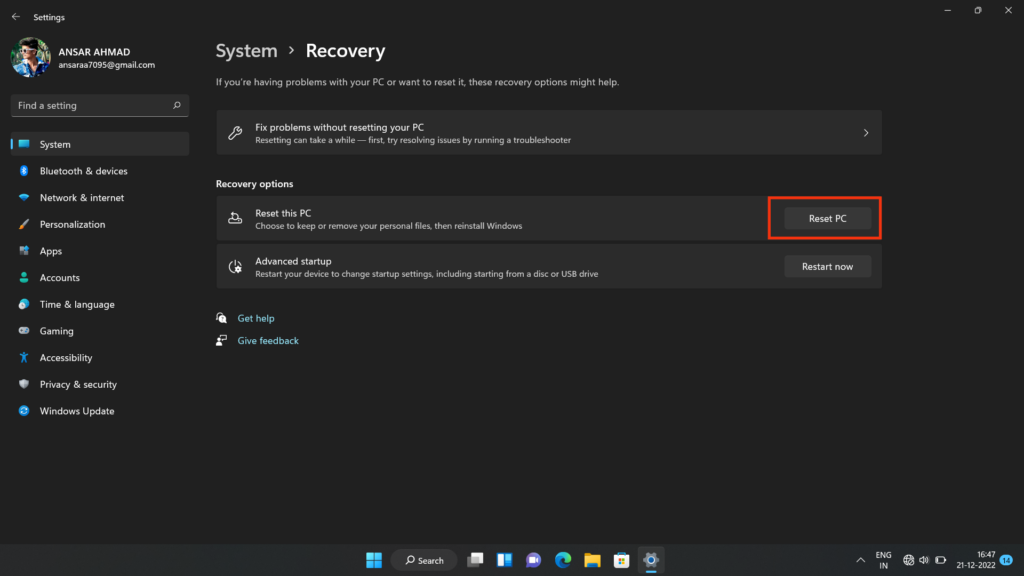
Task: Click the volume speaker tray icon
Action: pos(924,560)
